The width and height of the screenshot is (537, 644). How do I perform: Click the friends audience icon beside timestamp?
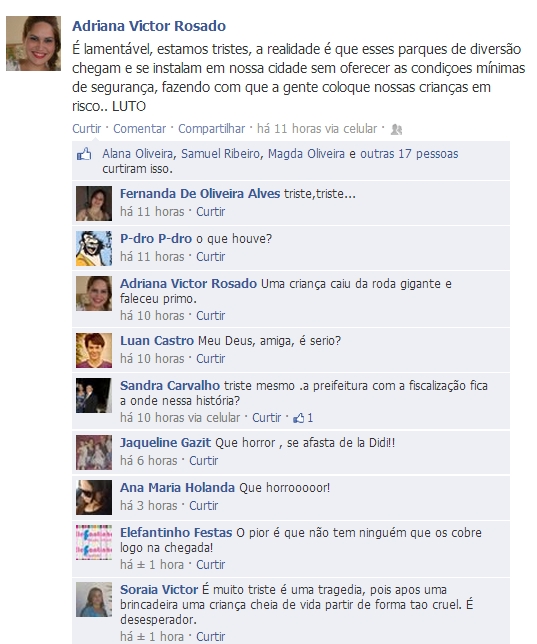[x=396, y=129]
